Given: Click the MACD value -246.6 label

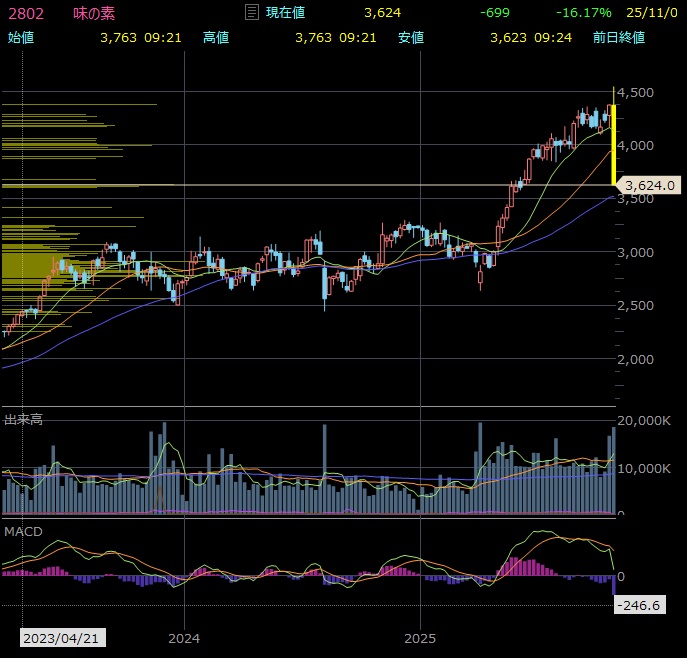Looking at the screenshot, I should pyautogui.click(x=636, y=606).
